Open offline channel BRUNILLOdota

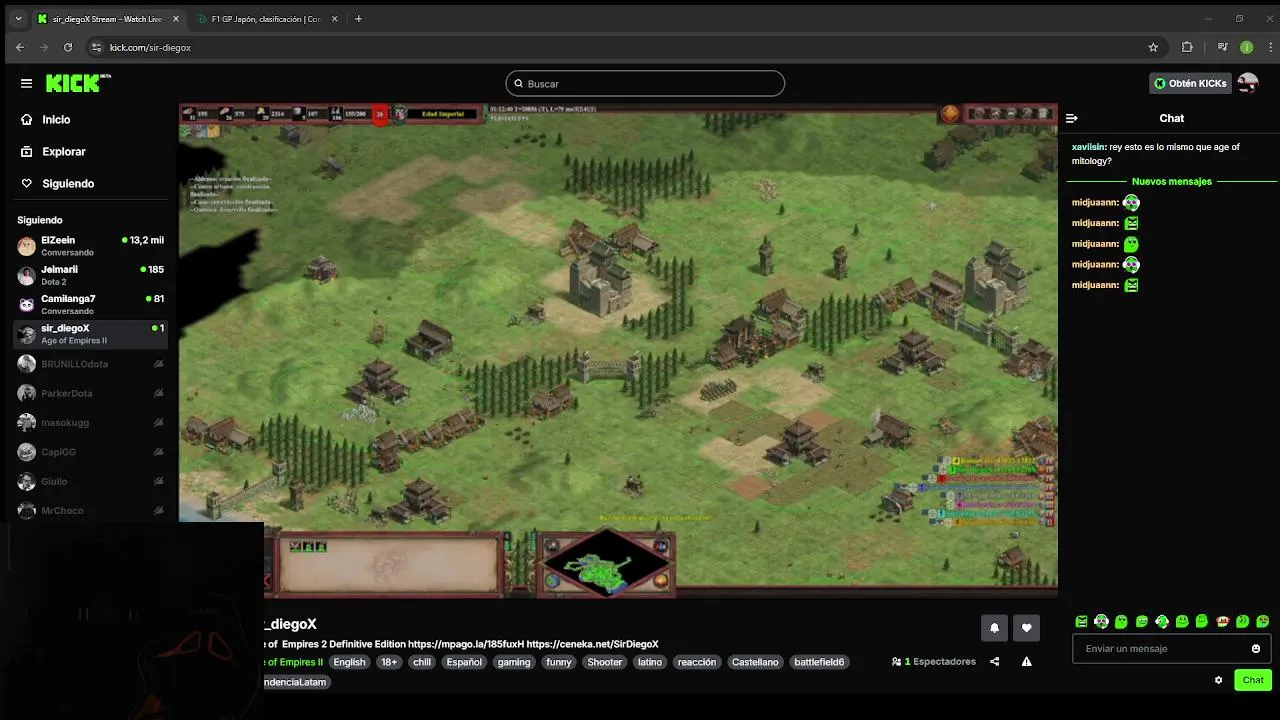[90, 364]
